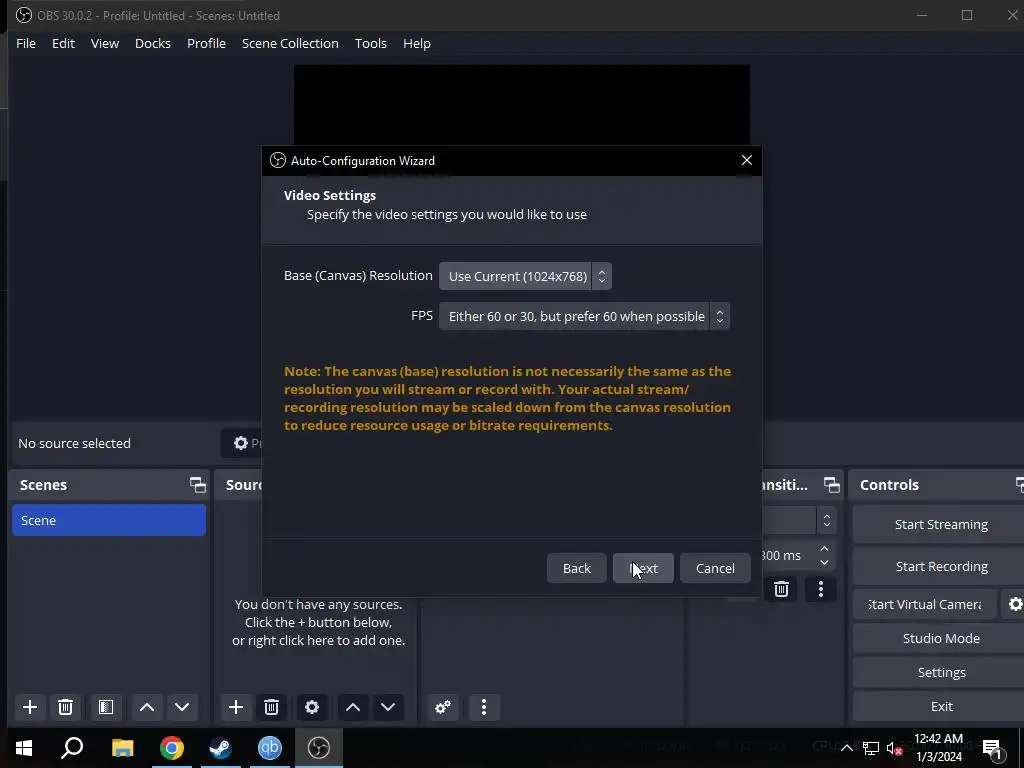
Task: Launch File Explorer from taskbar
Action: 122,748
